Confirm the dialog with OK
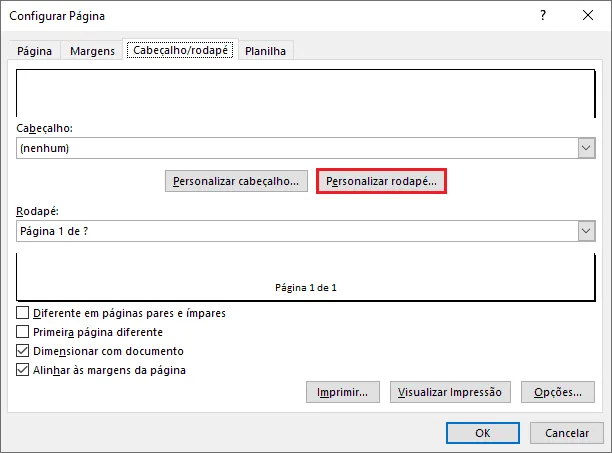 coord(483,433)
